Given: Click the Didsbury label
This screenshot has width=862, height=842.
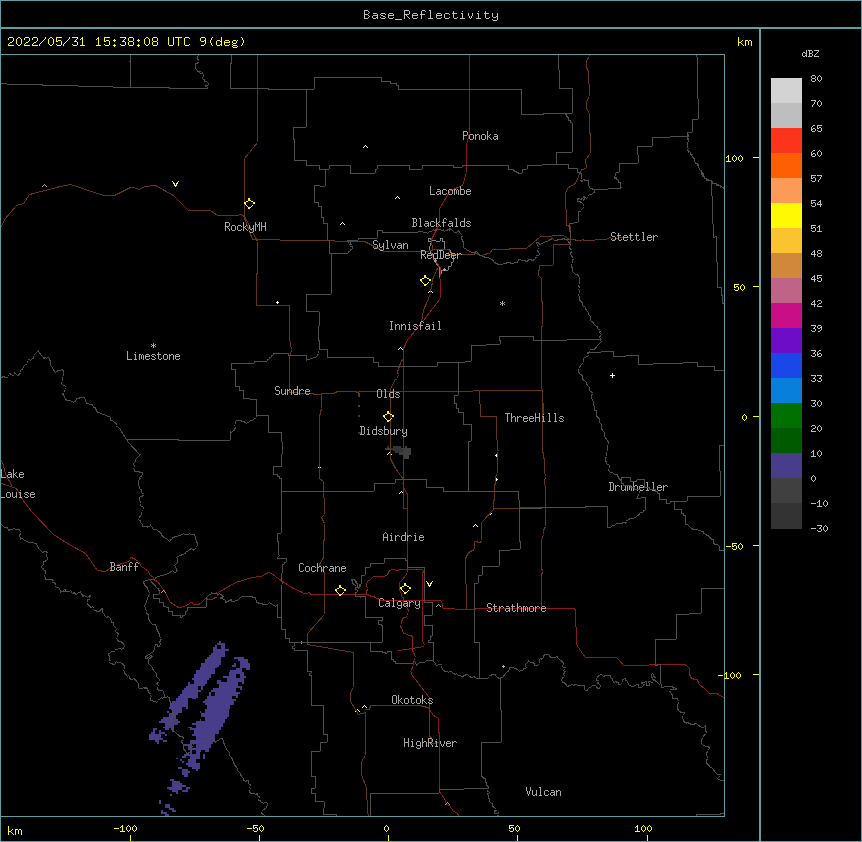Looking at the screenshot, I should 383,431.
